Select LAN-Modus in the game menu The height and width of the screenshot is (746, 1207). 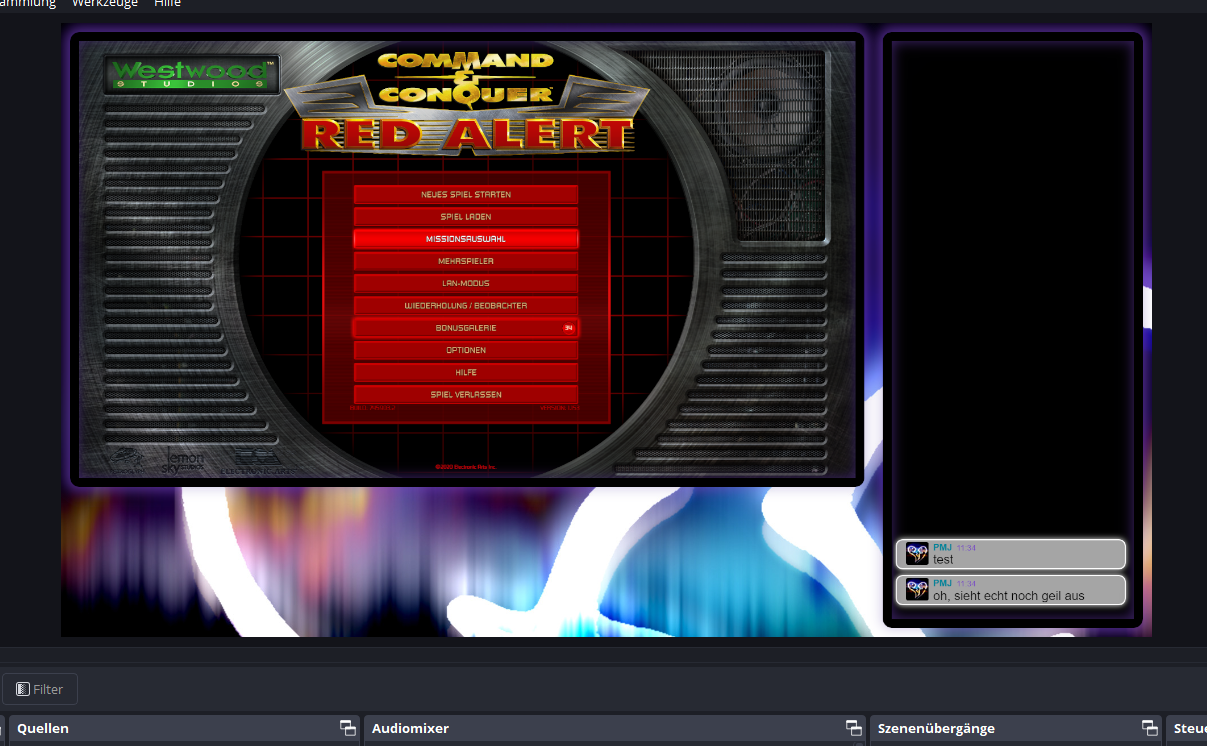click(466, 283)
